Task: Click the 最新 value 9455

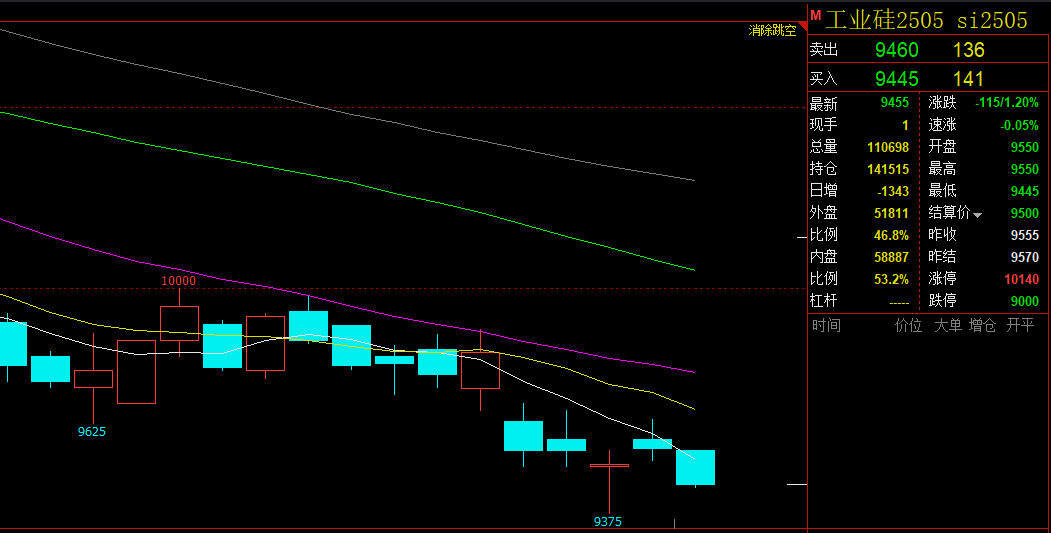Action: pos(895,103)
